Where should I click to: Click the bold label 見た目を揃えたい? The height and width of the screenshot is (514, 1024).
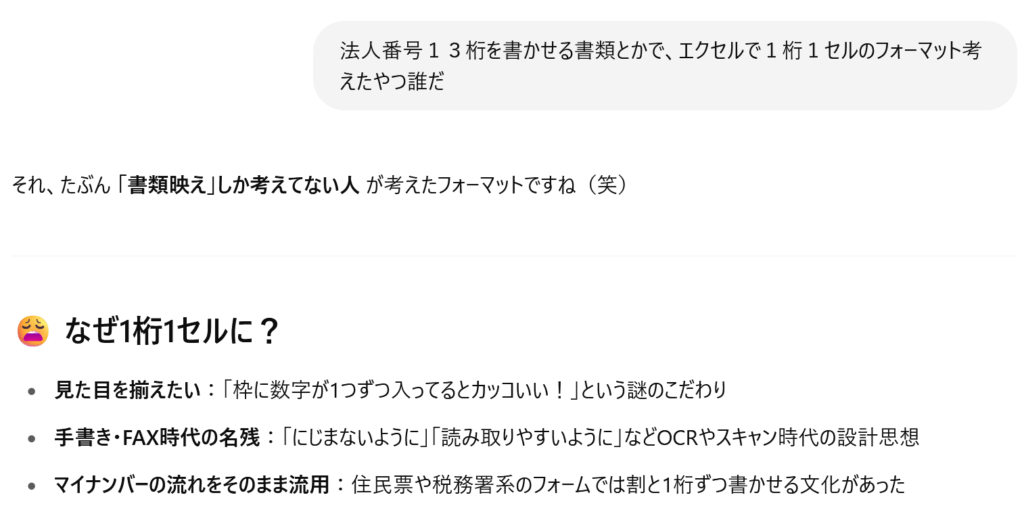pos(127,390)
